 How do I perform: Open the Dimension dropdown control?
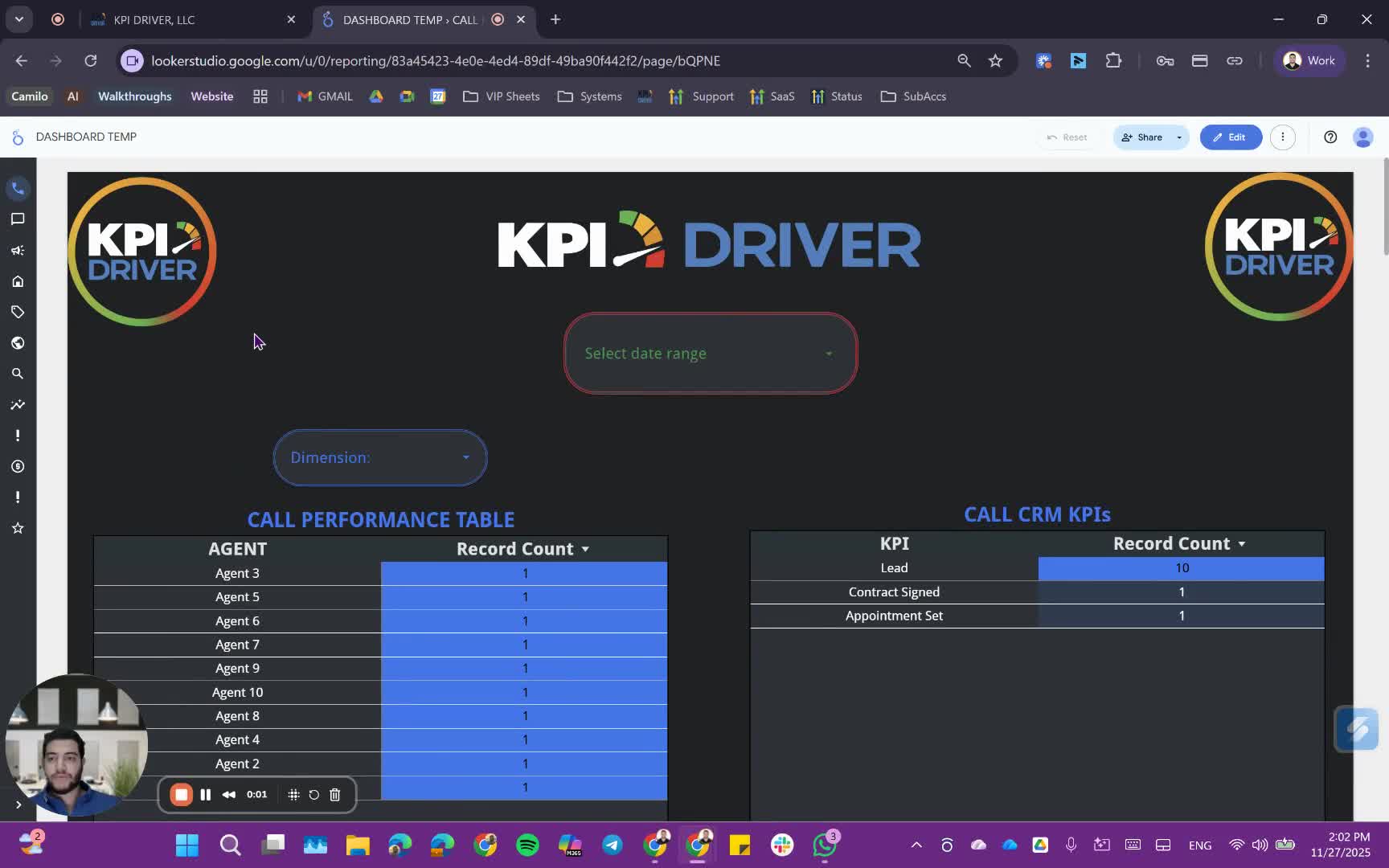tap(380, 457)
